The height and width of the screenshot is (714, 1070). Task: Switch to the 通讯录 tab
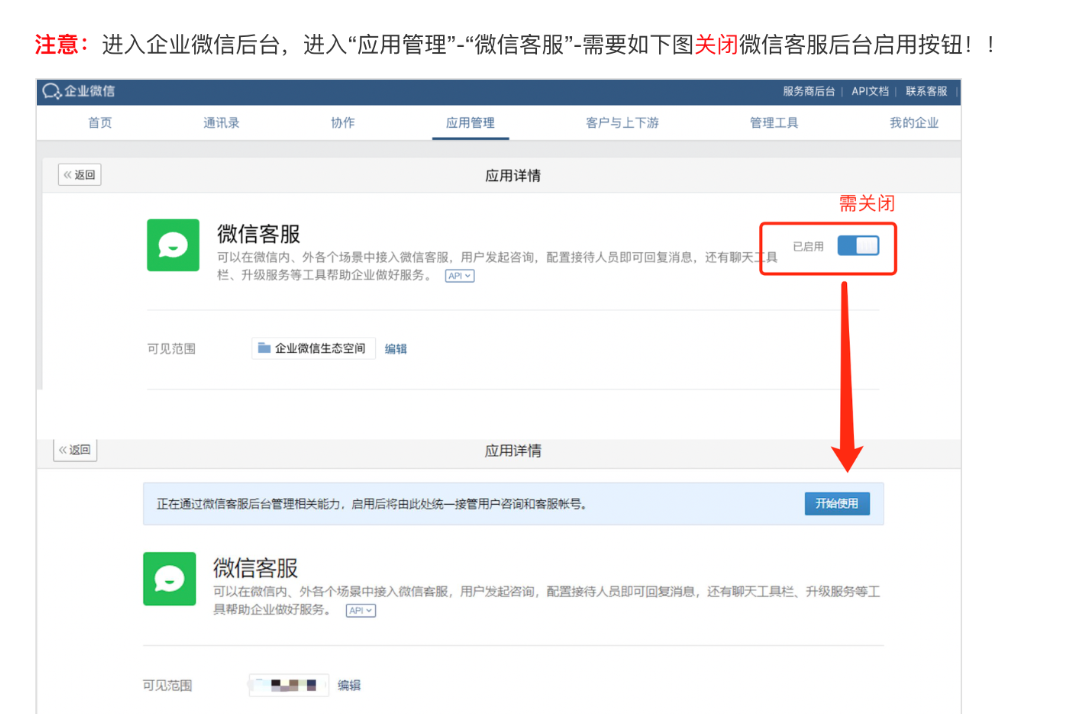tap(221, 123)
